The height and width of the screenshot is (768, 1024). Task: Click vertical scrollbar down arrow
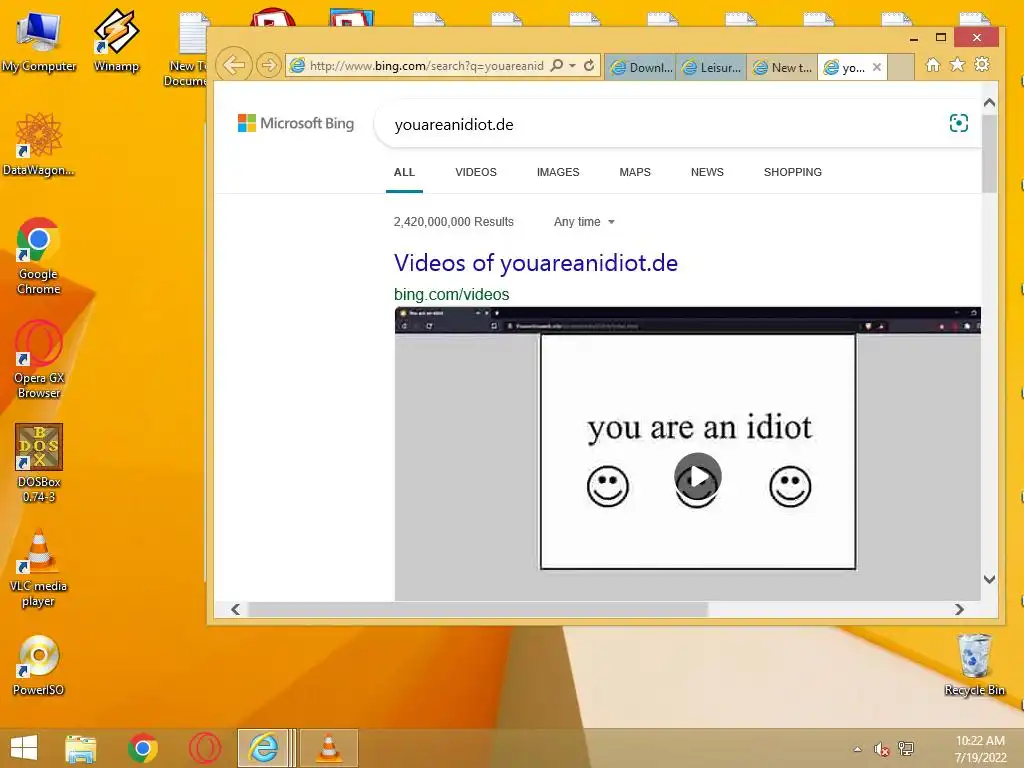click(989, 579)
